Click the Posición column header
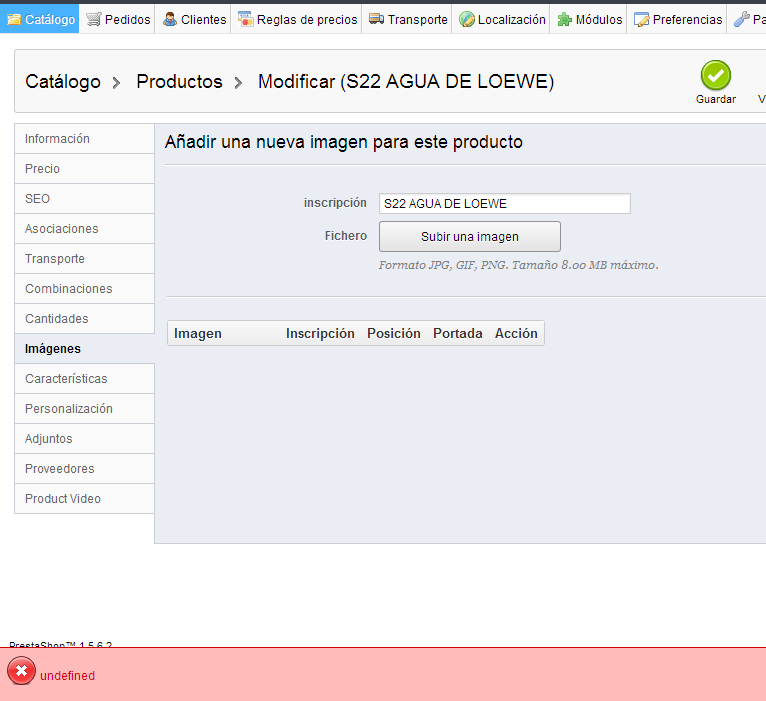This screenshot has height=701, width=766. 394,333
